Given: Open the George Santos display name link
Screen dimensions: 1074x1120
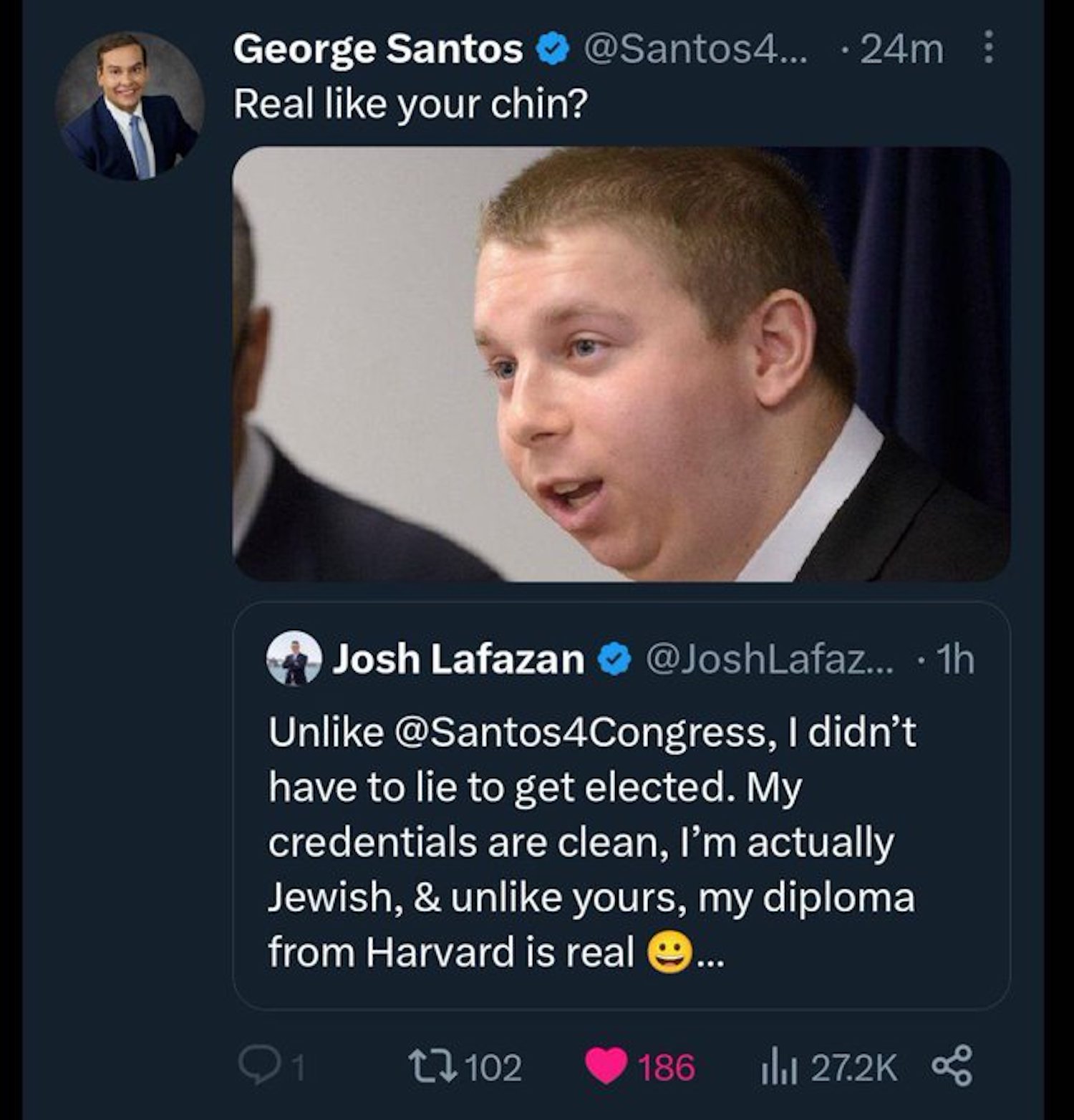Looking at the screenshot, I should click(x=378, y=50).
